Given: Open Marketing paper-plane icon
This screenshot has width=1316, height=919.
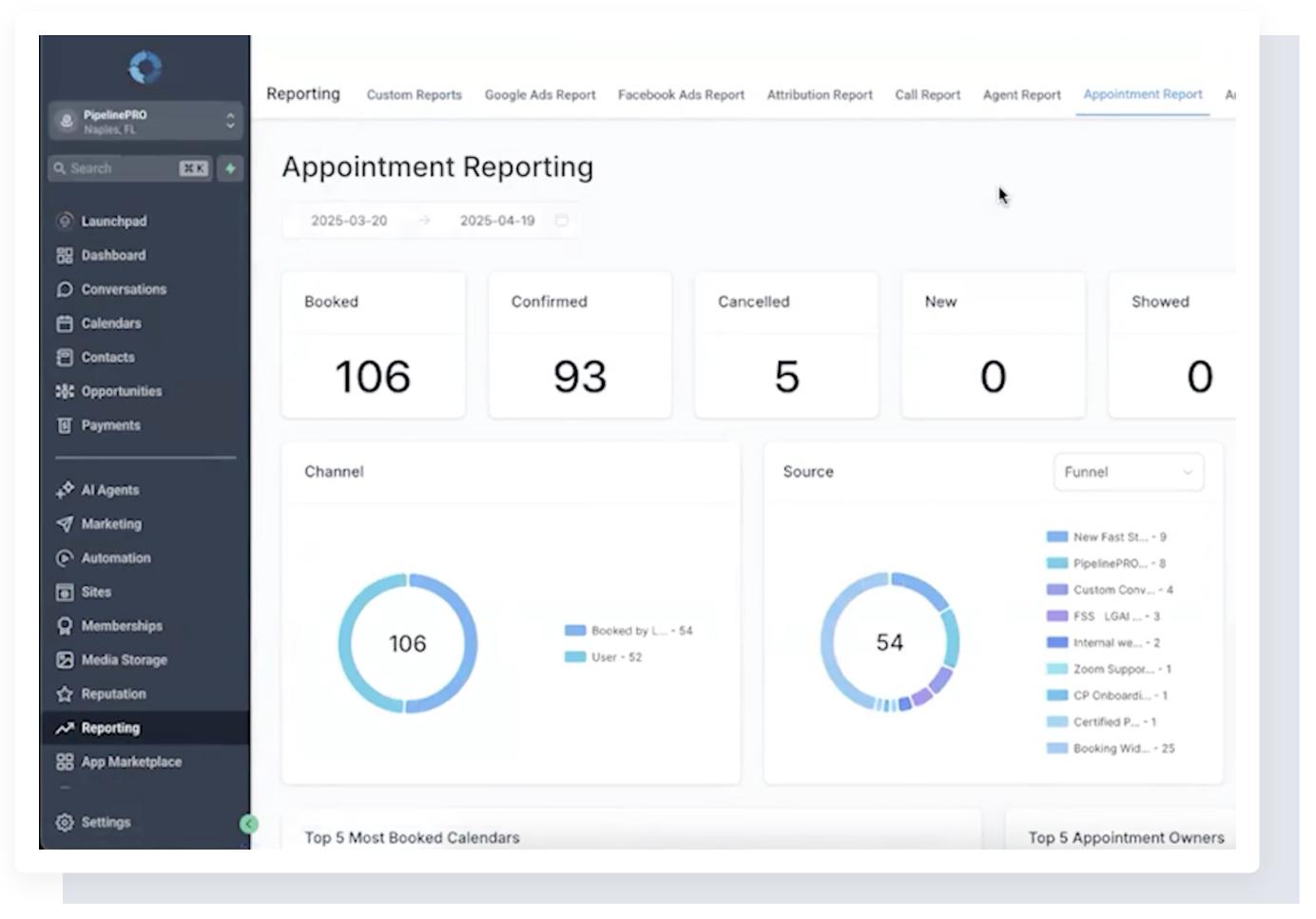Looking at the screenshot, I should tap(65, 524).
